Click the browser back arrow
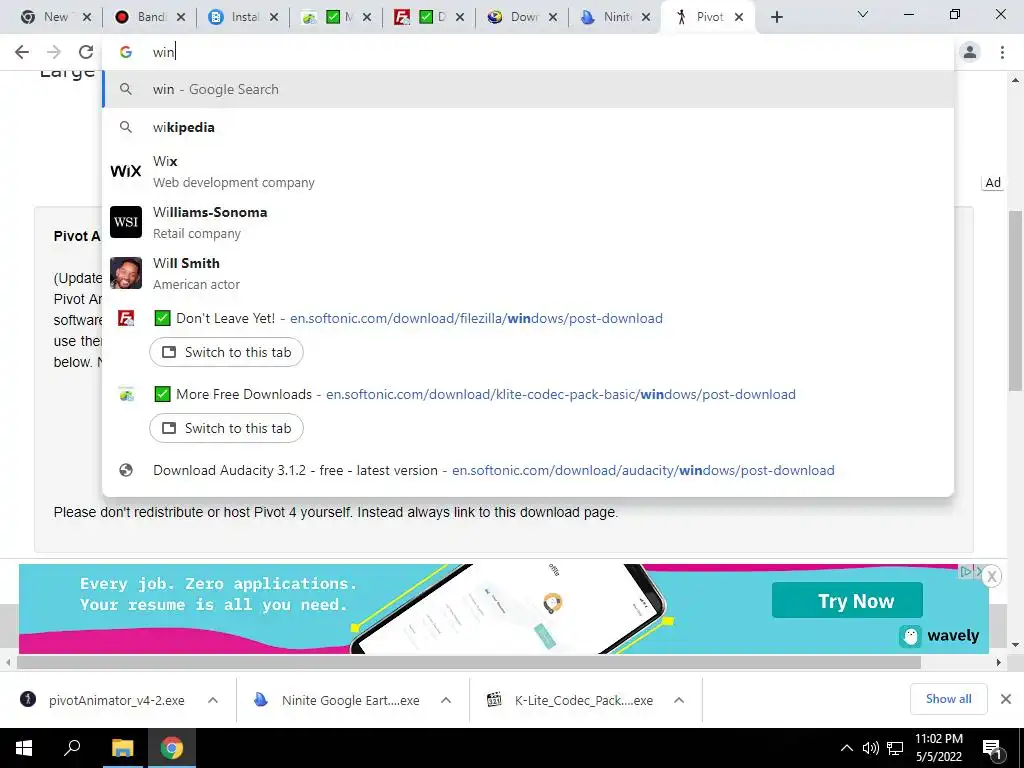 22,52
